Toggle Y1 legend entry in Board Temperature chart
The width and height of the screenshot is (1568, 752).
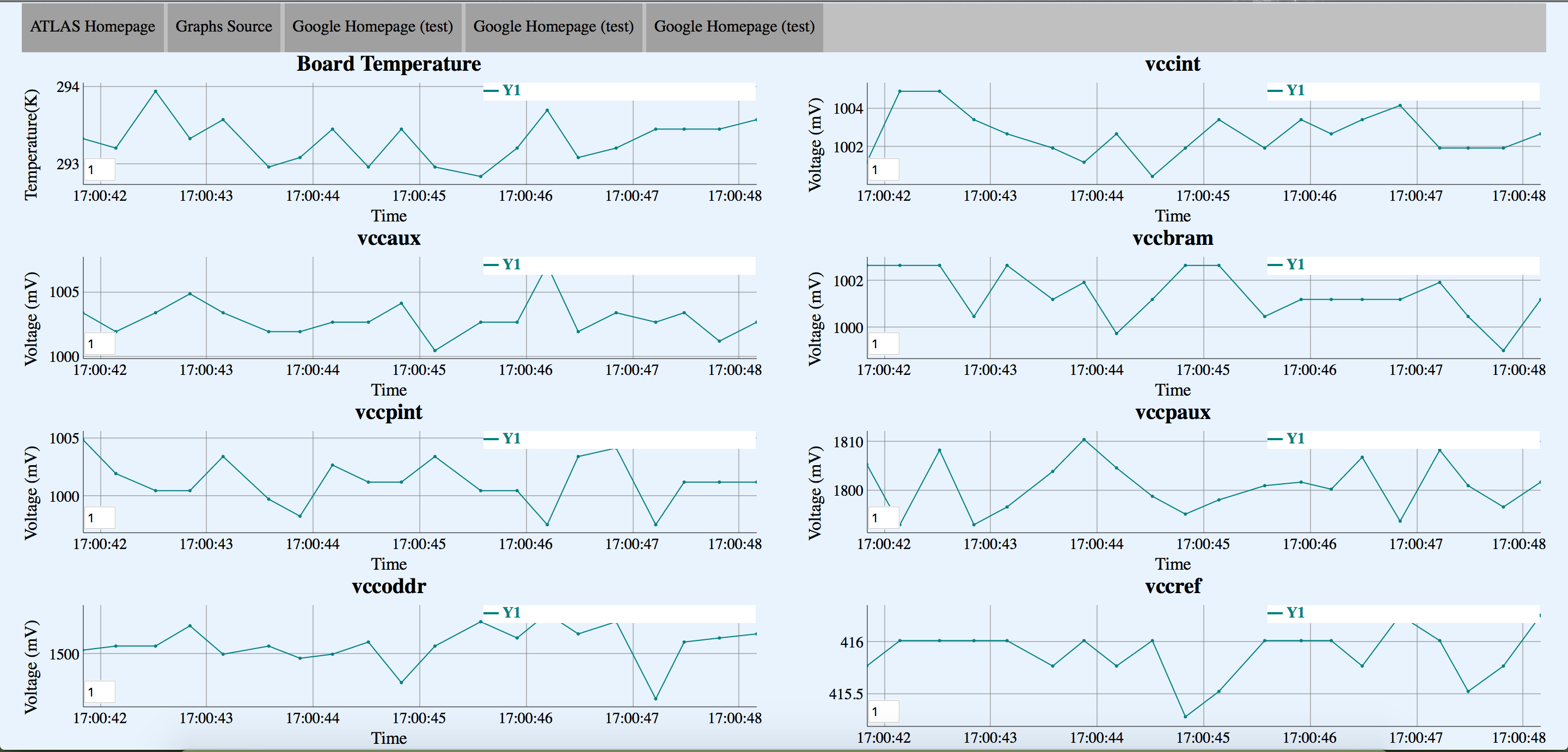point(510,91)
